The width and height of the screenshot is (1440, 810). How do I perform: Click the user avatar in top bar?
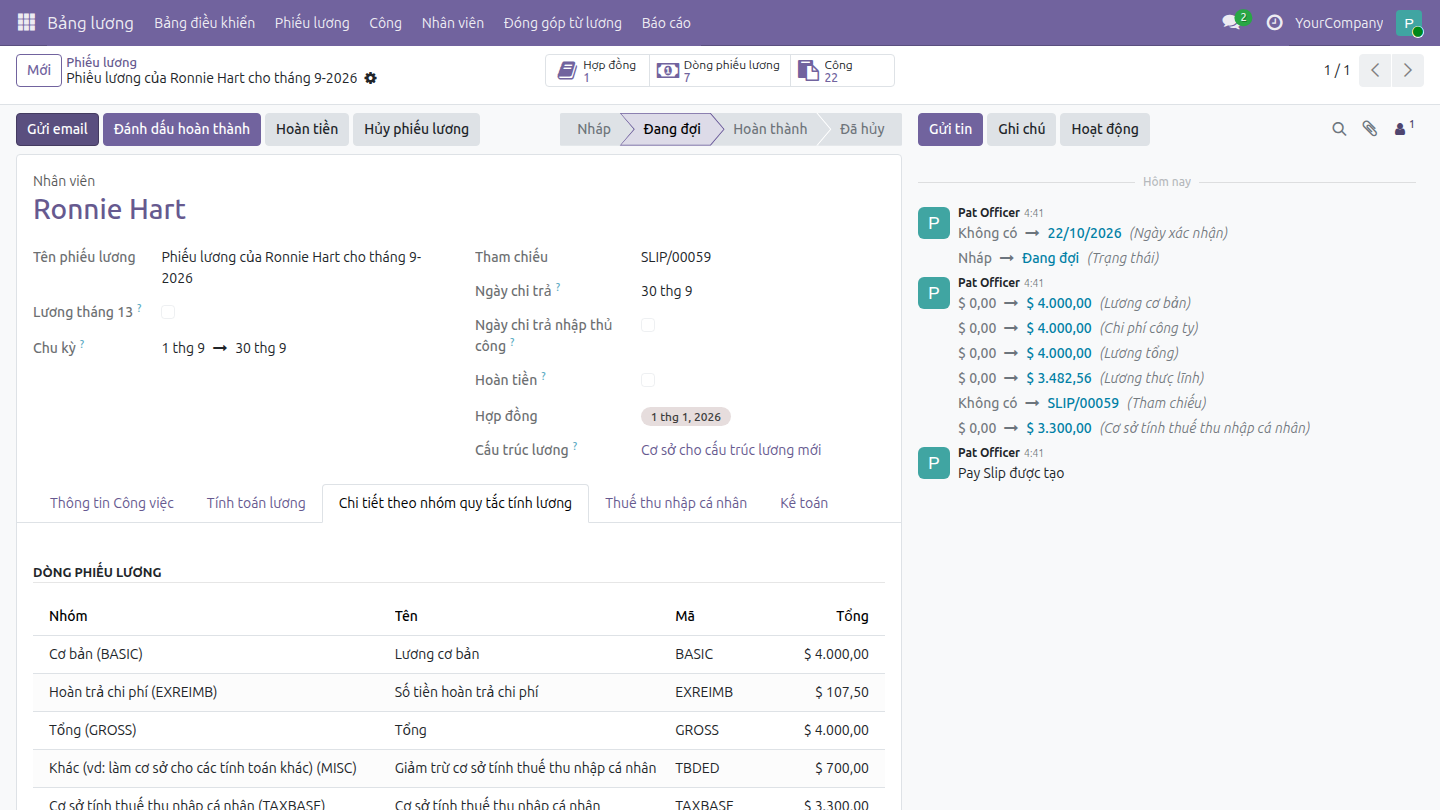[1409, 22]
